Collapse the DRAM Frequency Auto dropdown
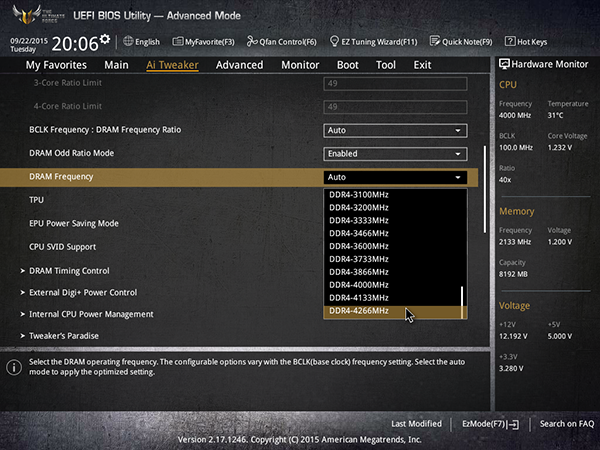 395,177
